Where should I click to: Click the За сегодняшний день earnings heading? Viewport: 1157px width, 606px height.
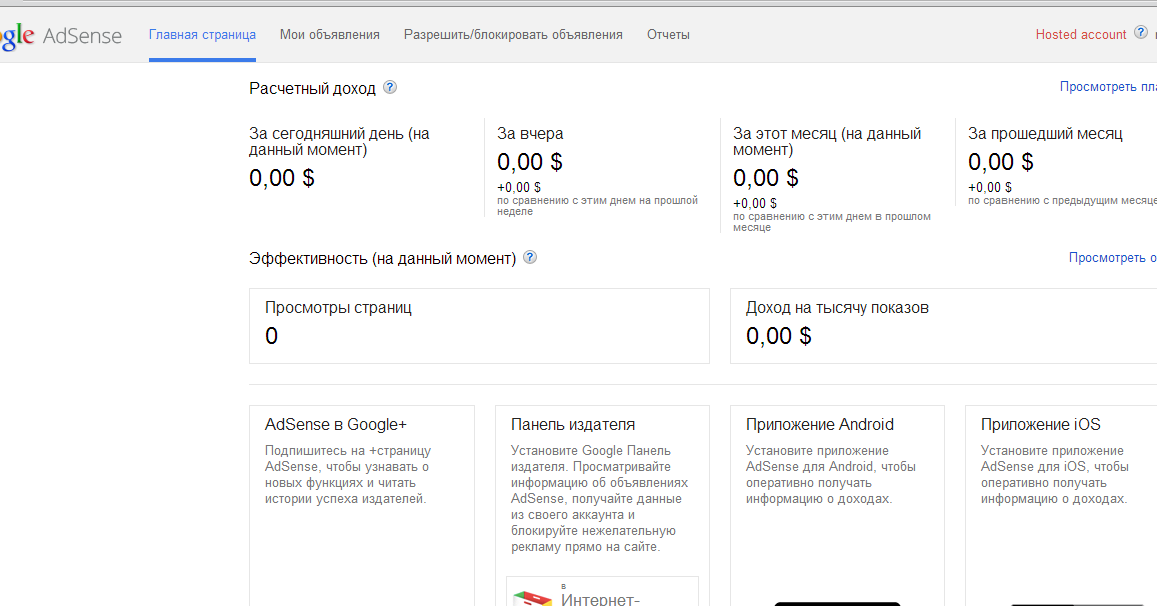(x=339, y=142)
